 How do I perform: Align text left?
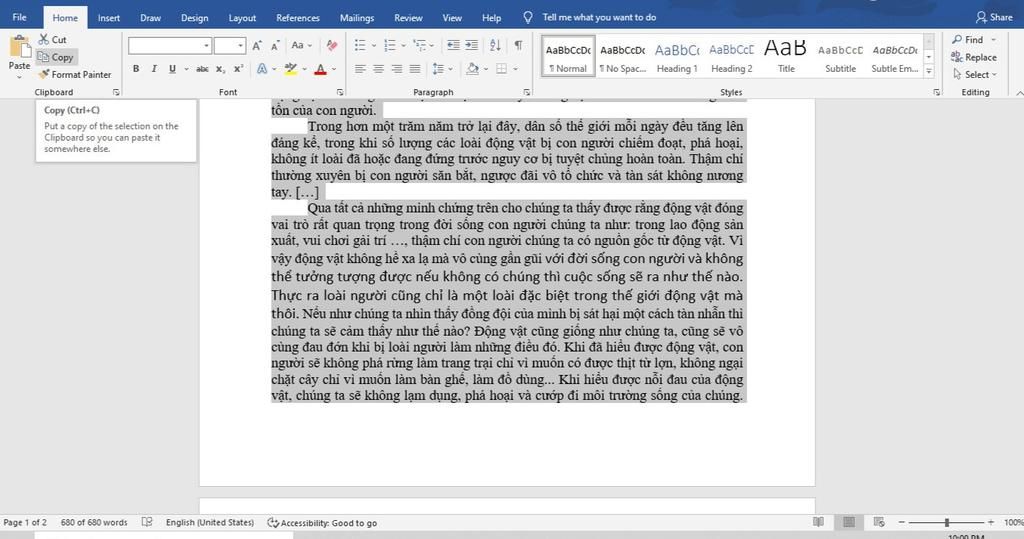click(360, 69)
